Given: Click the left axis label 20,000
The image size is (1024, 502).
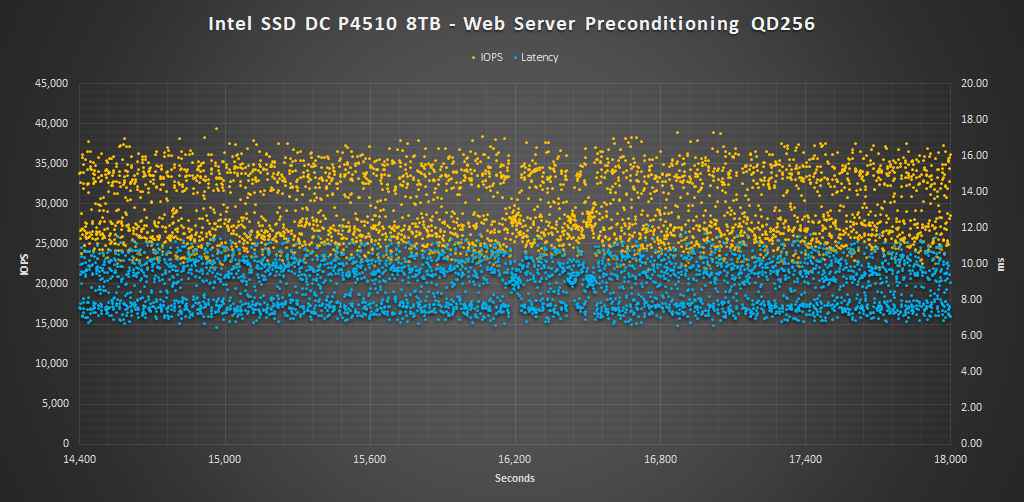Looking at the screenshot, I should pyautogui.click(x=54, y=283).
